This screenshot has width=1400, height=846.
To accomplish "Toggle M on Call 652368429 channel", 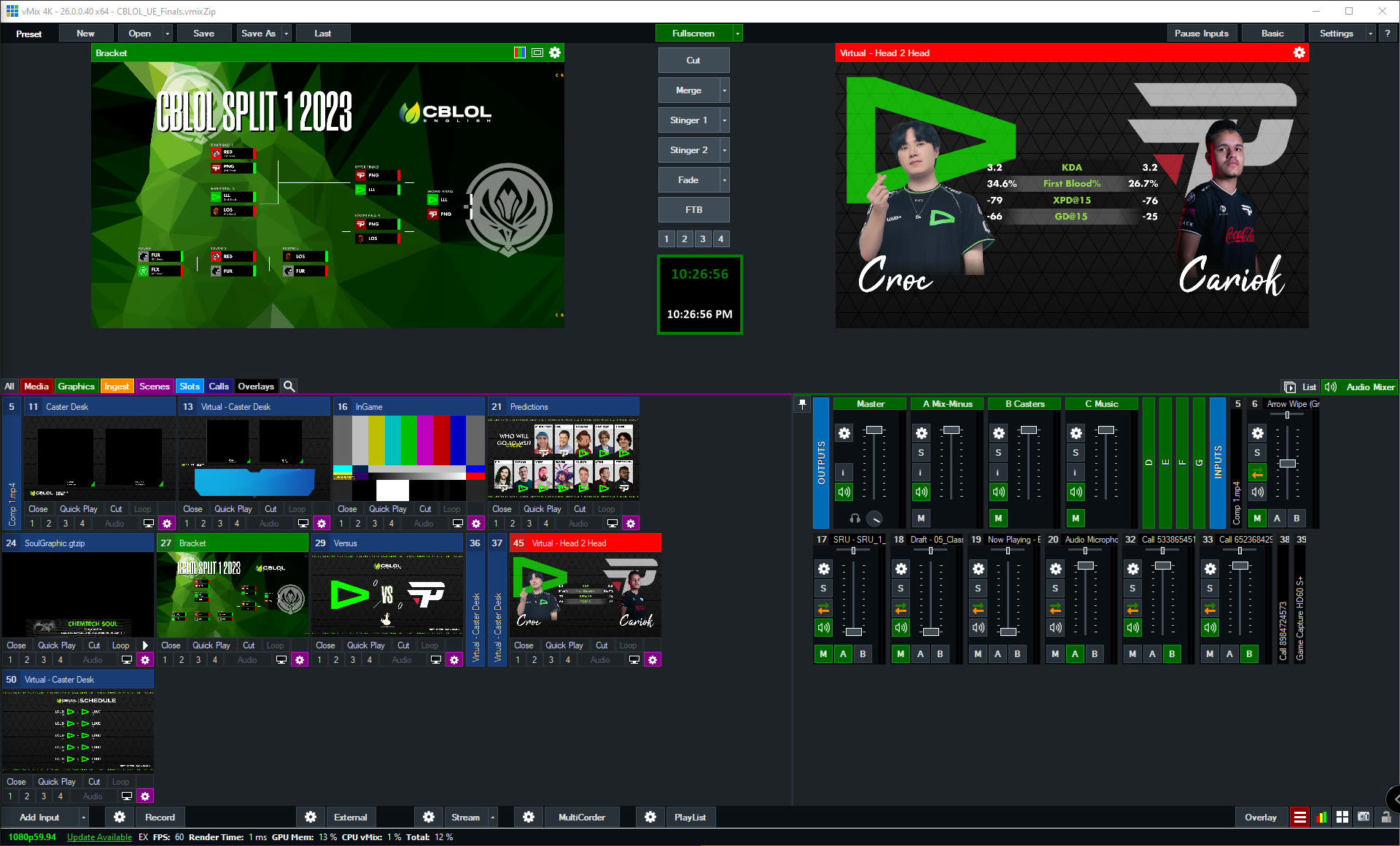I will 1210,654.
